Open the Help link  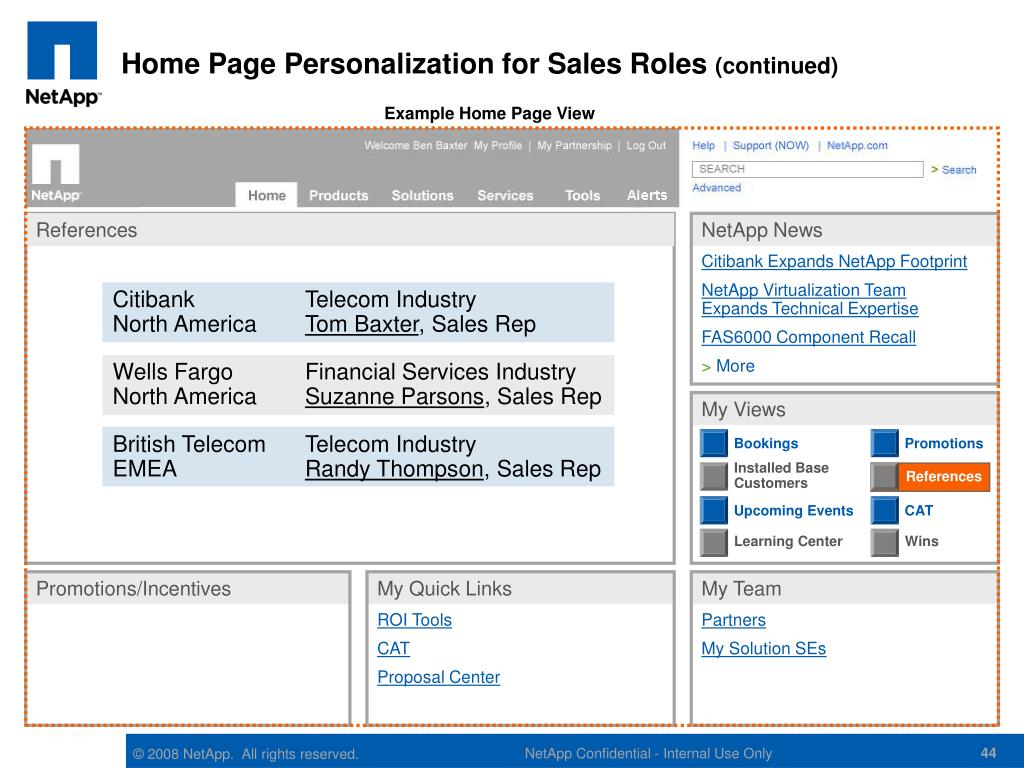703,145
